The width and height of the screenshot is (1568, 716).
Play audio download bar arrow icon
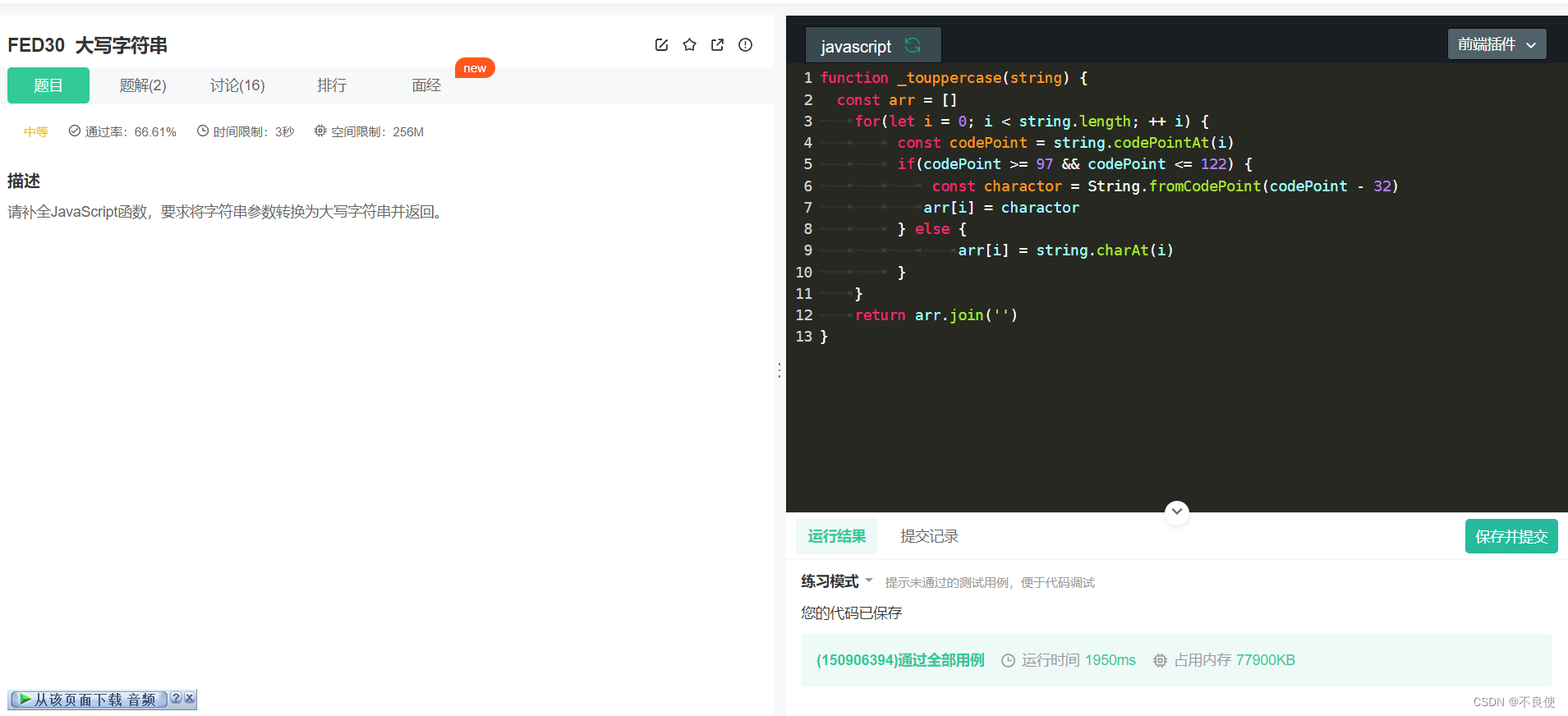point(25,699)
